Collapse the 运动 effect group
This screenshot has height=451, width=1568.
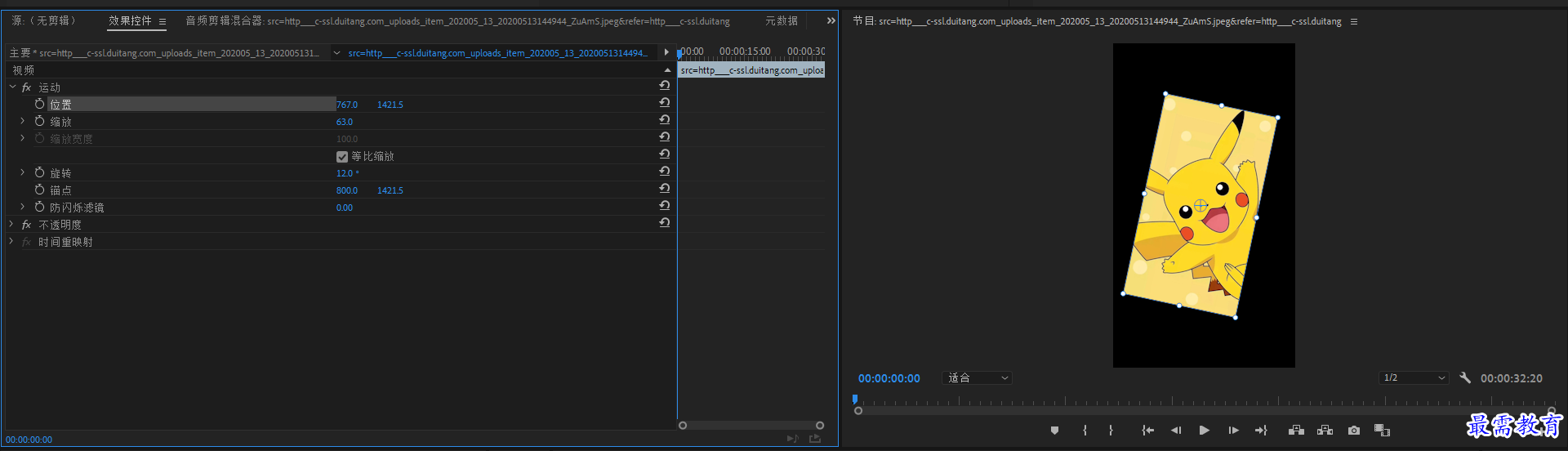[12, 87]
